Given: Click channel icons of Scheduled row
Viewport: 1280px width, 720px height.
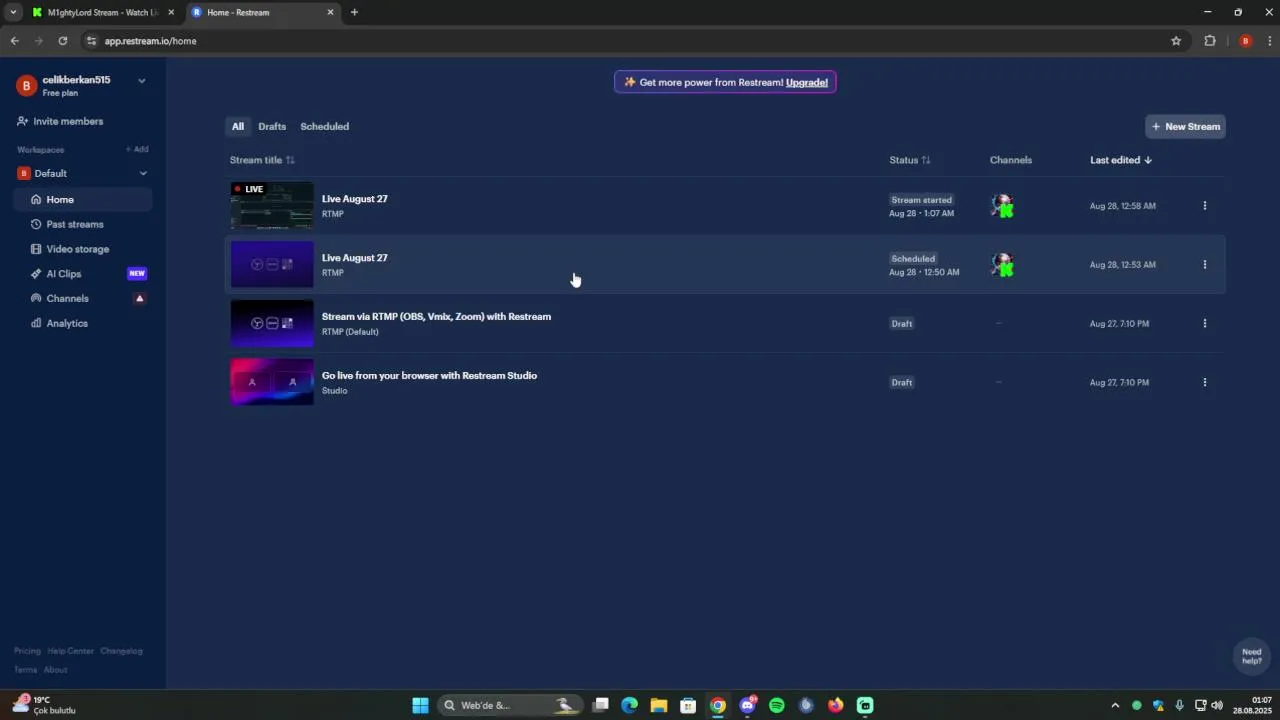Looking at the screenshot, I should [1003, 265].
